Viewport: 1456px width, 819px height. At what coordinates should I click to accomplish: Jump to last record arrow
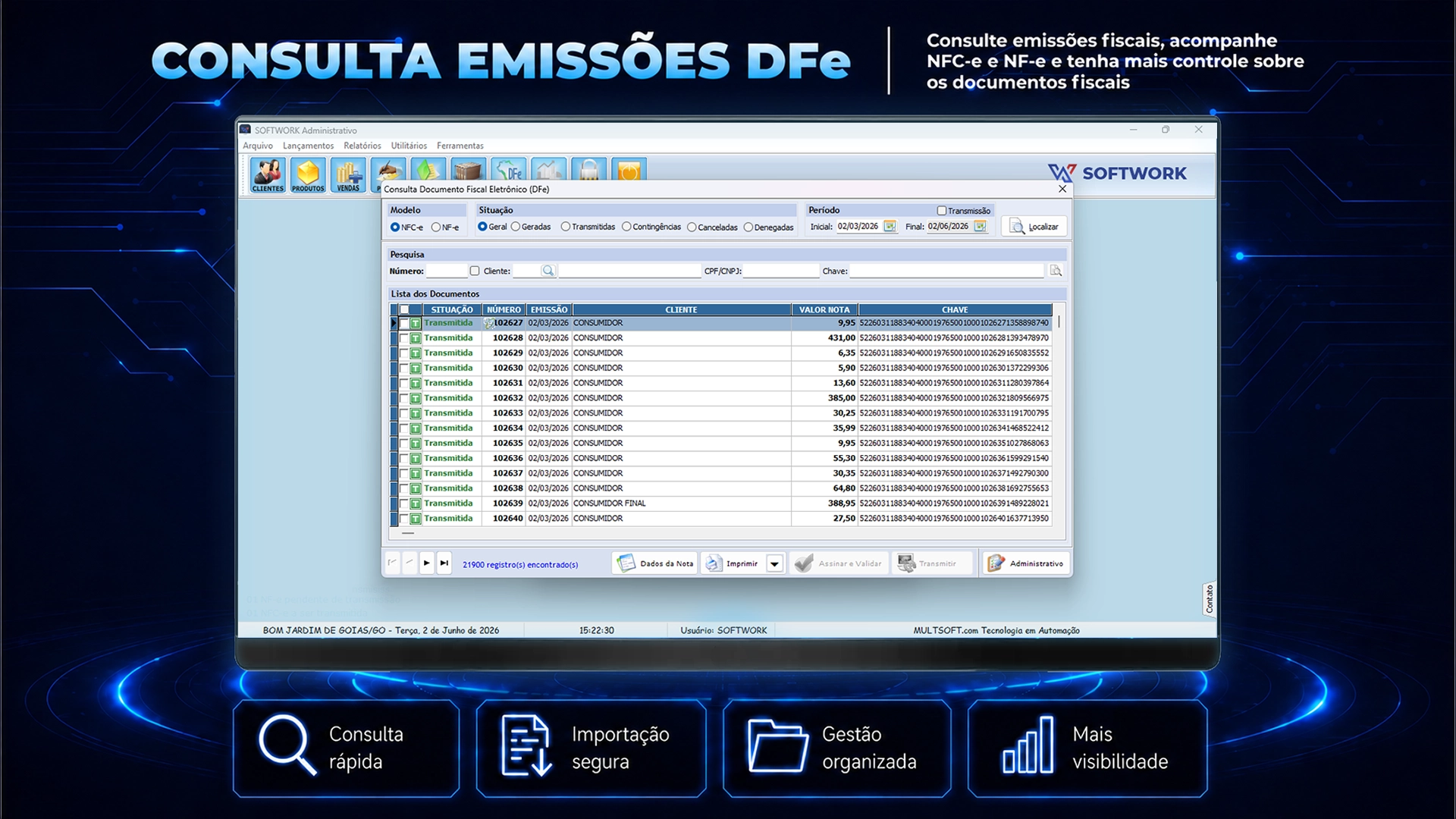(x=444, y=563)
